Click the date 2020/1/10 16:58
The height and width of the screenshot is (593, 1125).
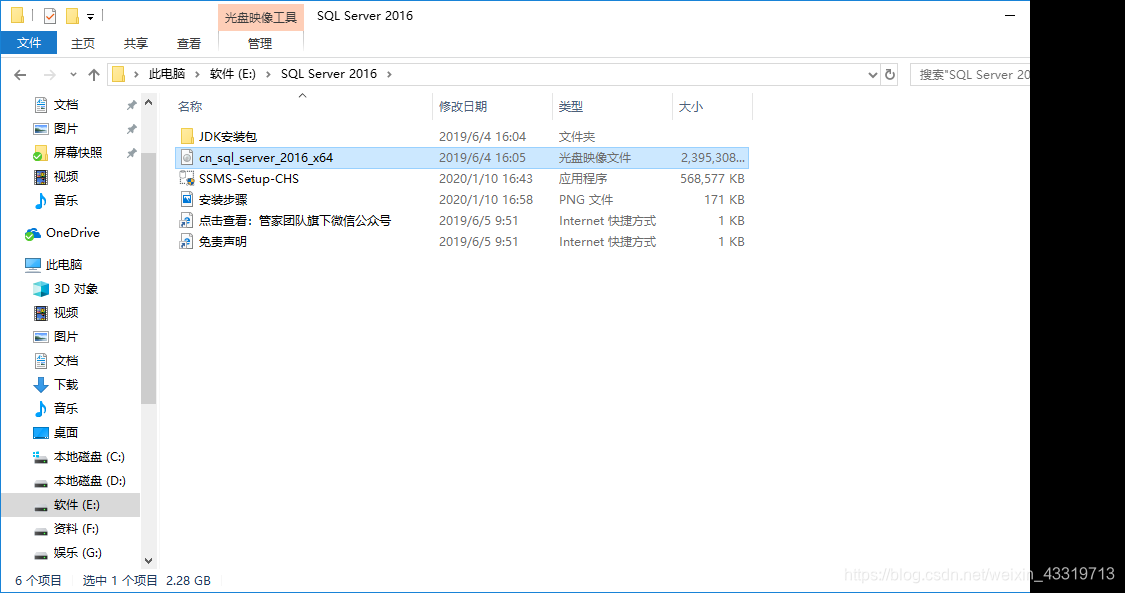(486, 199)
